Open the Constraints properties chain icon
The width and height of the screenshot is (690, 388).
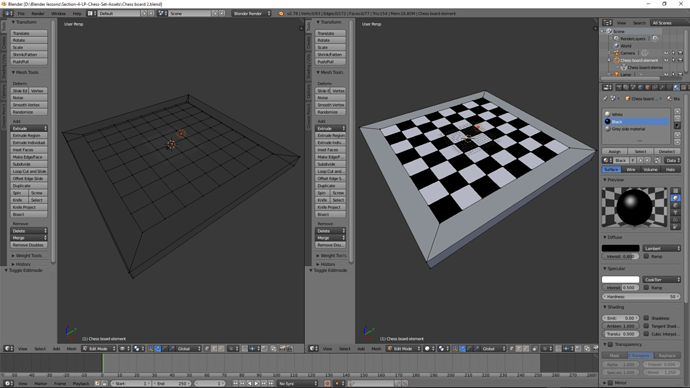tap(655, 88)
